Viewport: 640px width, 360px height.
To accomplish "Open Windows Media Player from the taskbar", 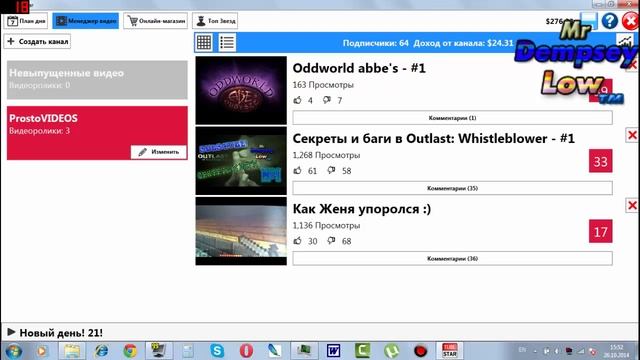I will point(42,351).
